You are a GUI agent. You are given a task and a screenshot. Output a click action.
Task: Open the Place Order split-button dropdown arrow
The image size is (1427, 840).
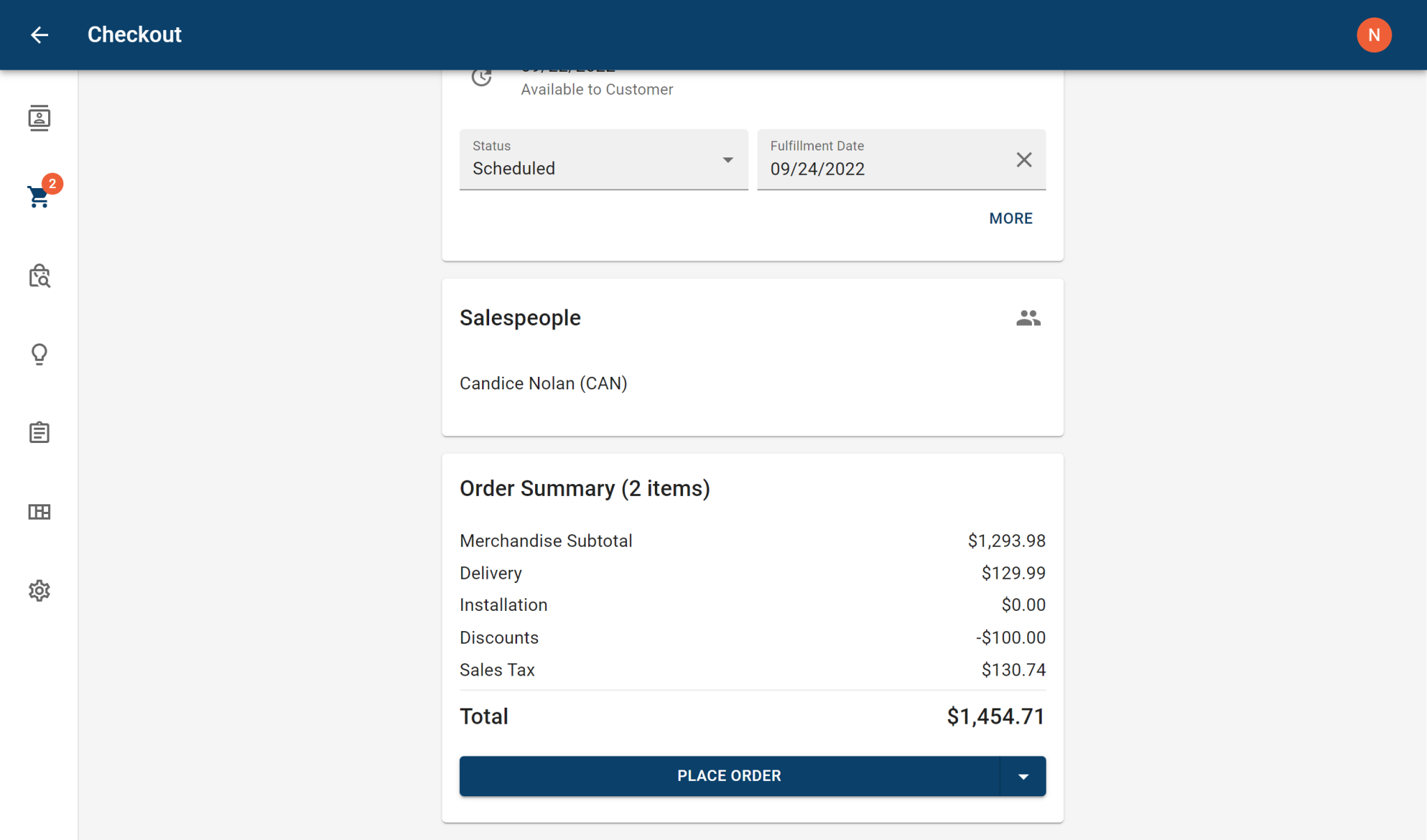coord(1023,776)
